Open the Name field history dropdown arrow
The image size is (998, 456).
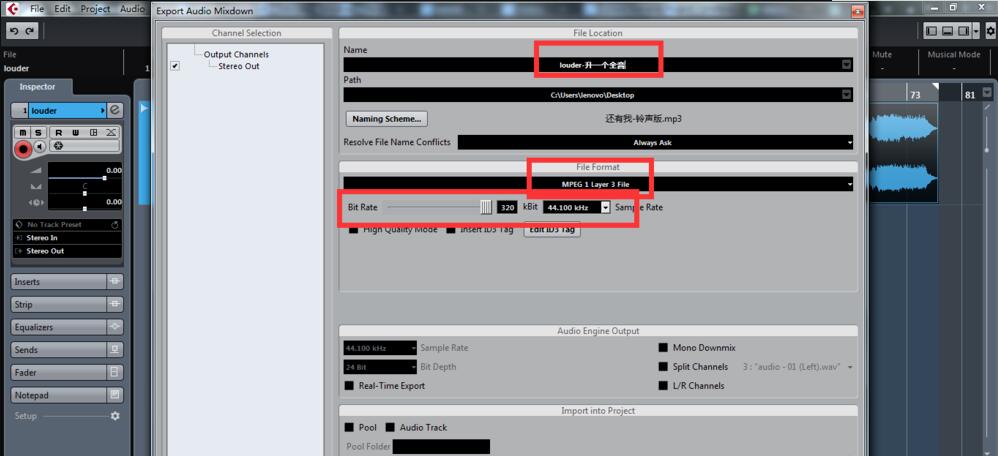click(846, 64)
